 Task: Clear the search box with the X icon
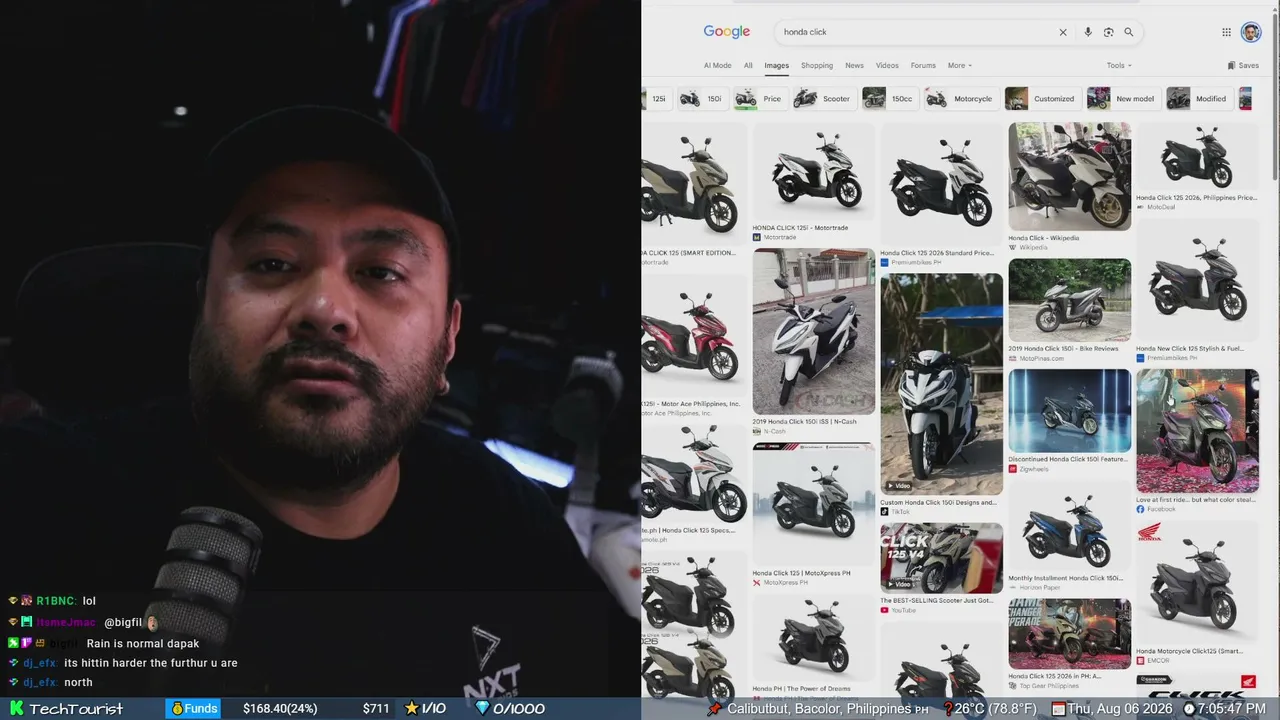(x=1063, y=32)
